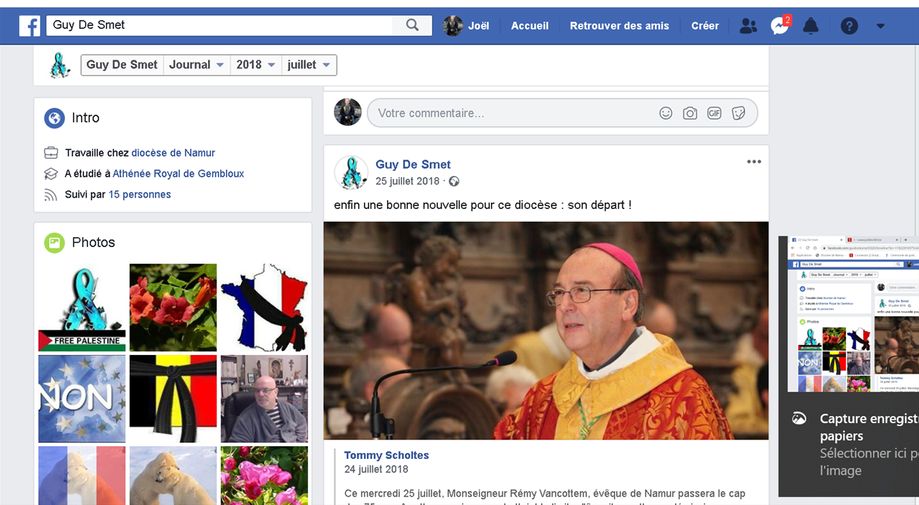
Task: Open the NON European stars photo
Action: (82, 398)
